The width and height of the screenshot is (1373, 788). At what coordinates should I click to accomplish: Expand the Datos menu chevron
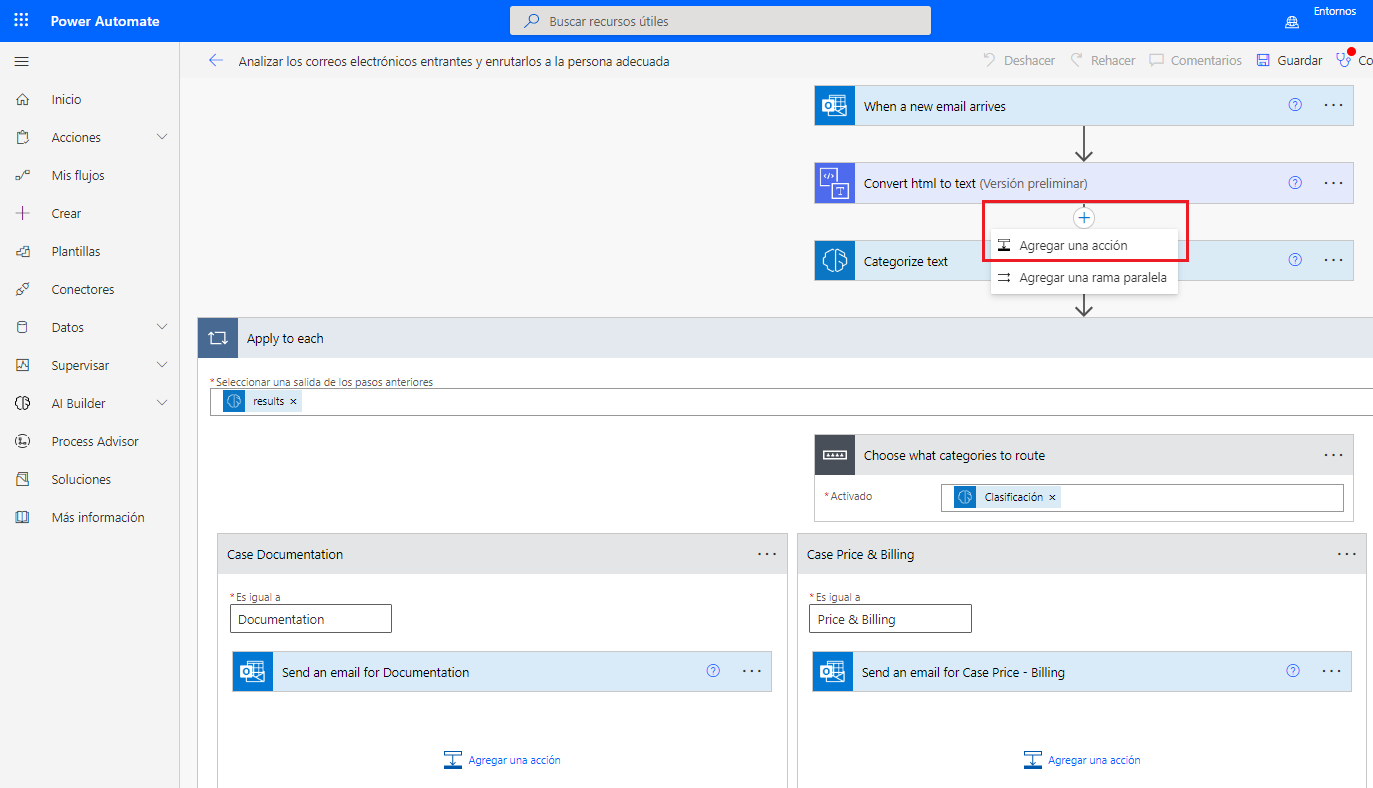tap(162, 327)
